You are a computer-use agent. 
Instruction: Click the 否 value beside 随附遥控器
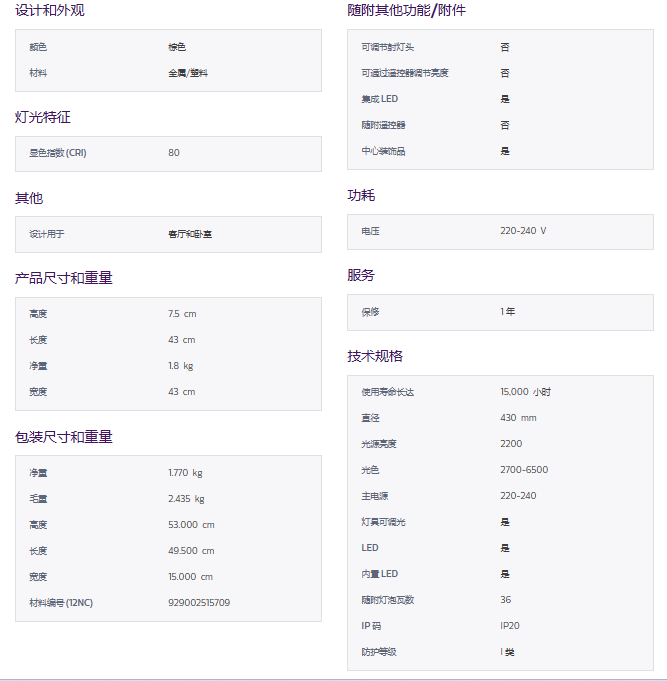pos(505,125)
